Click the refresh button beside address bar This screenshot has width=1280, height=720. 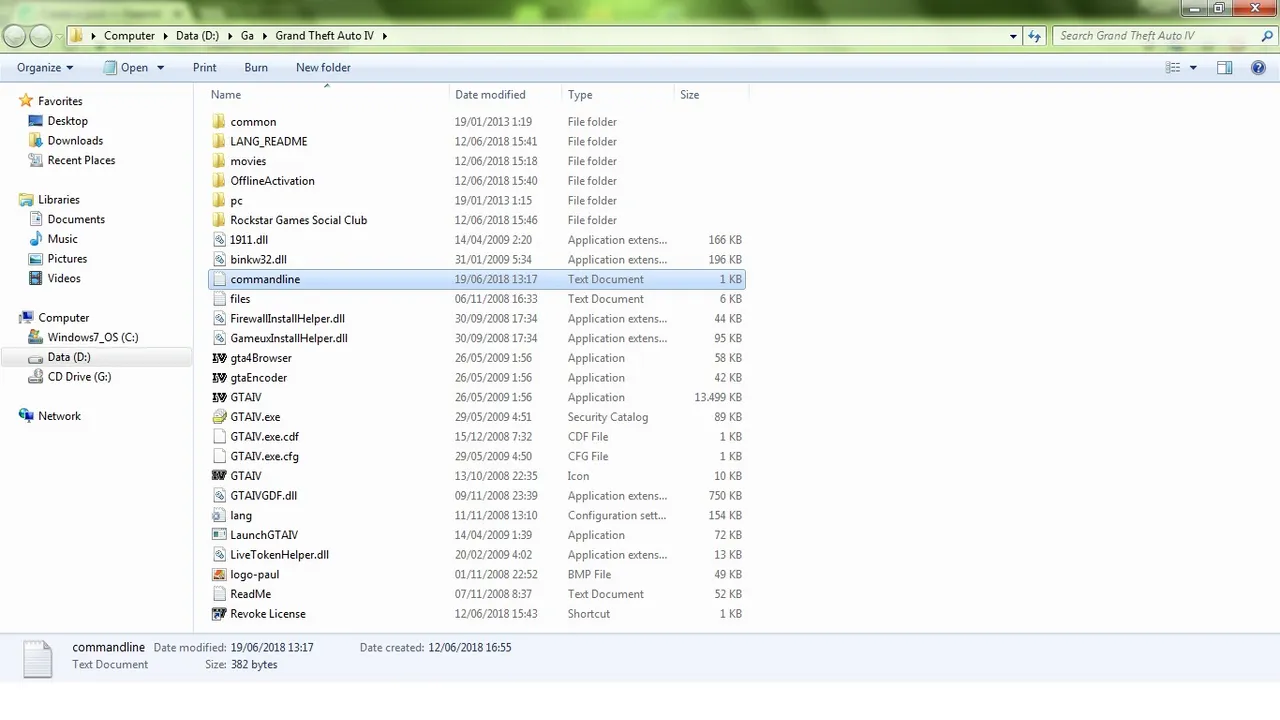[1034, 36]
